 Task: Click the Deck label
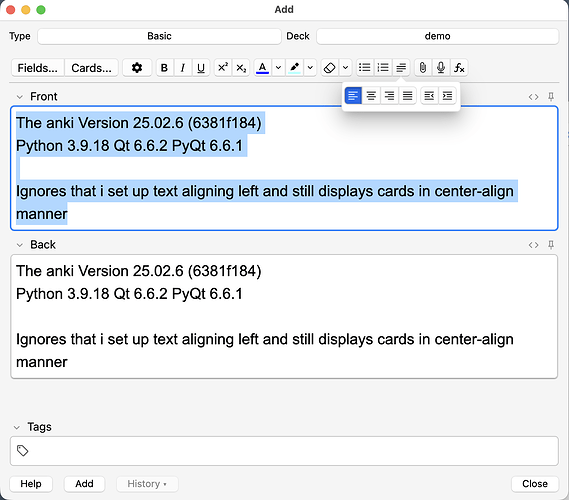pos(298,36)
